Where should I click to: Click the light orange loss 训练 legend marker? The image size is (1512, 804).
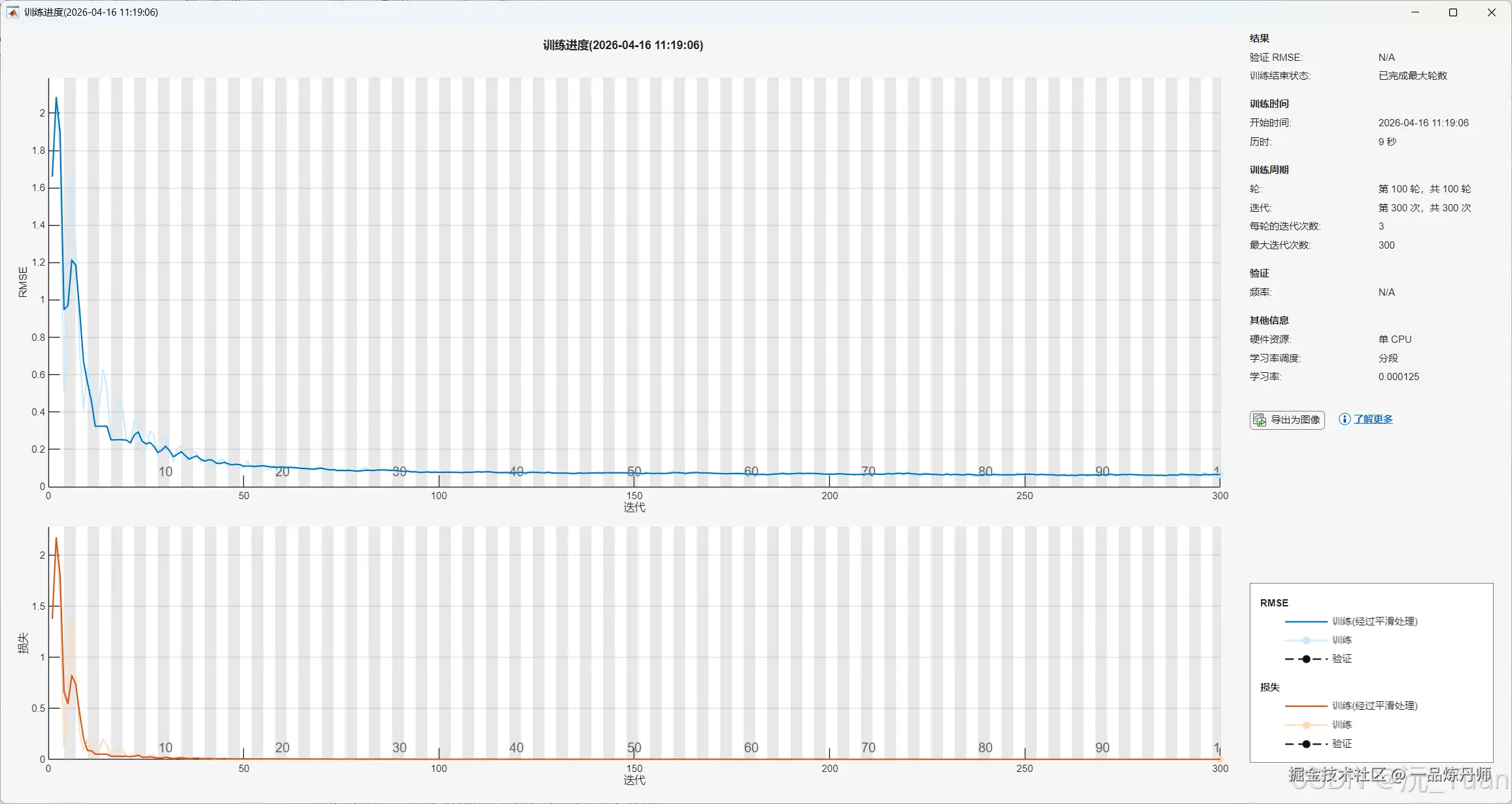[x=1306, y=725]
